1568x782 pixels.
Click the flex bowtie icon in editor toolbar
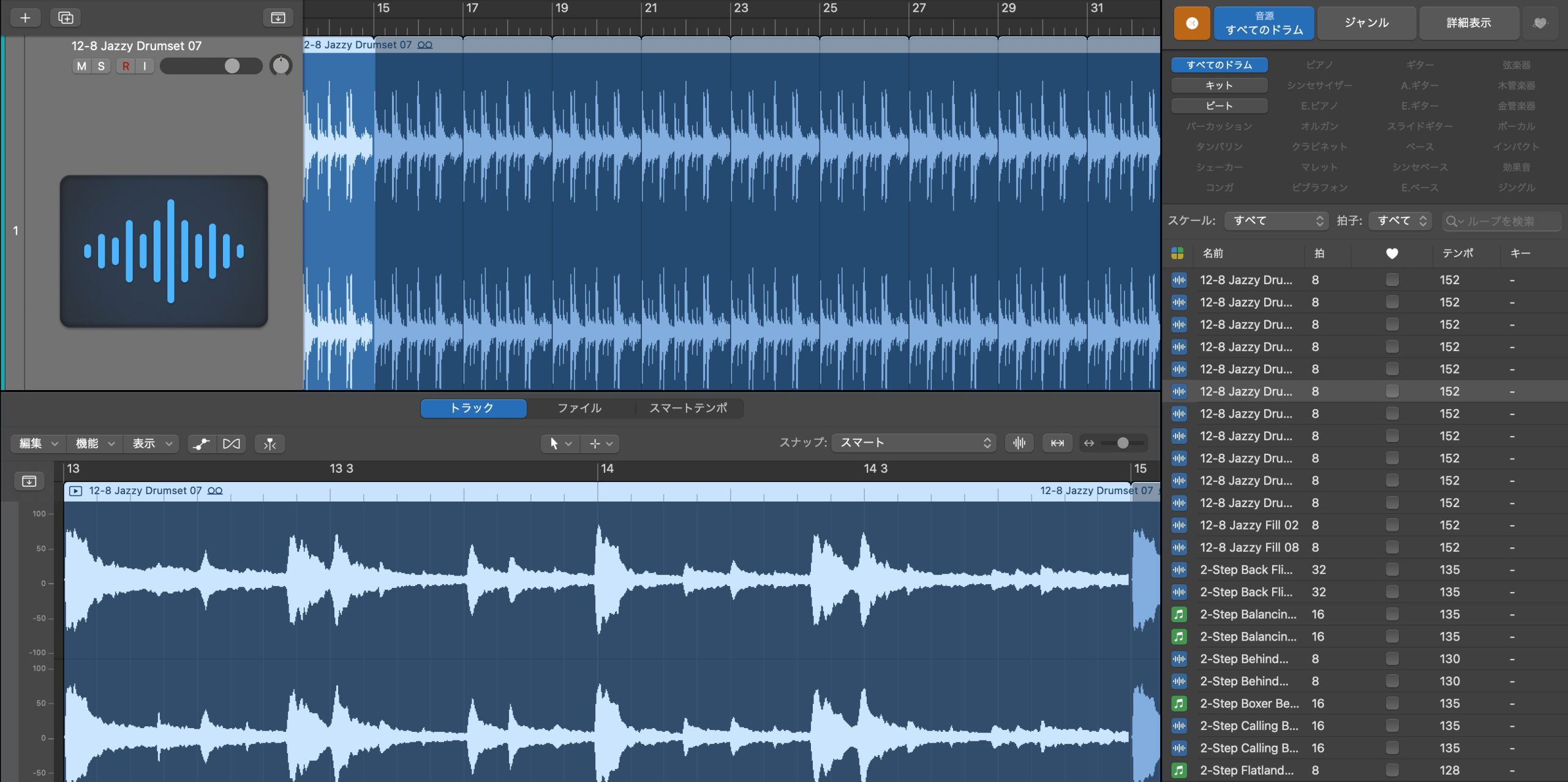point(232,444)
